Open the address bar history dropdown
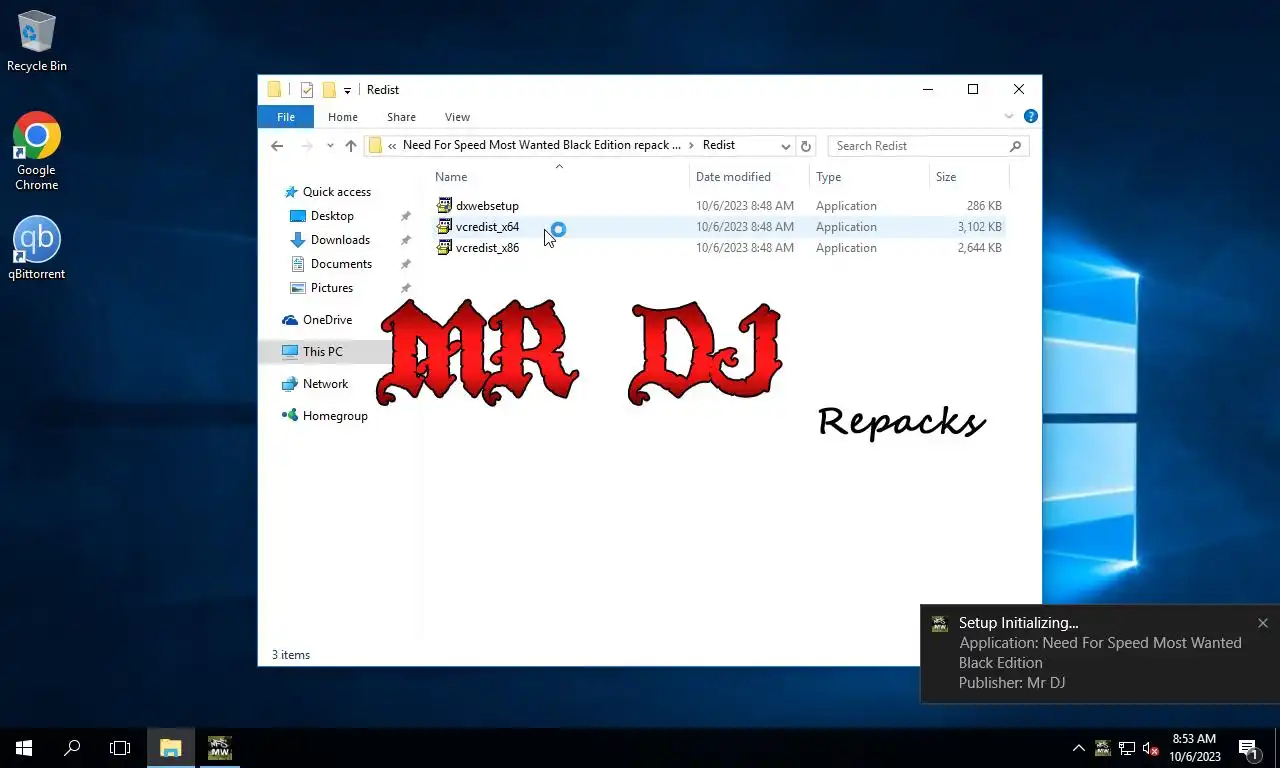 [x=785, y=146]
